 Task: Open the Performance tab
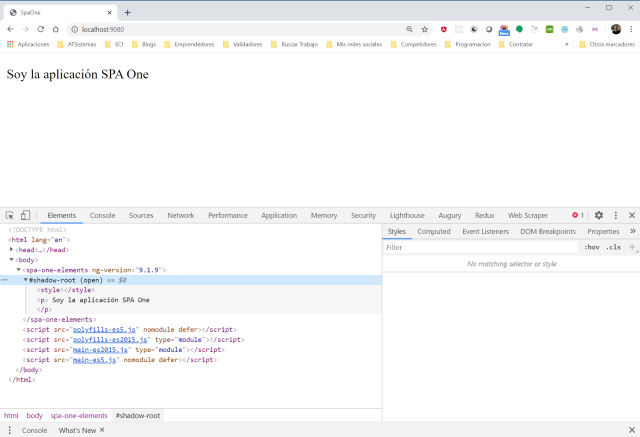coord(228,215)
